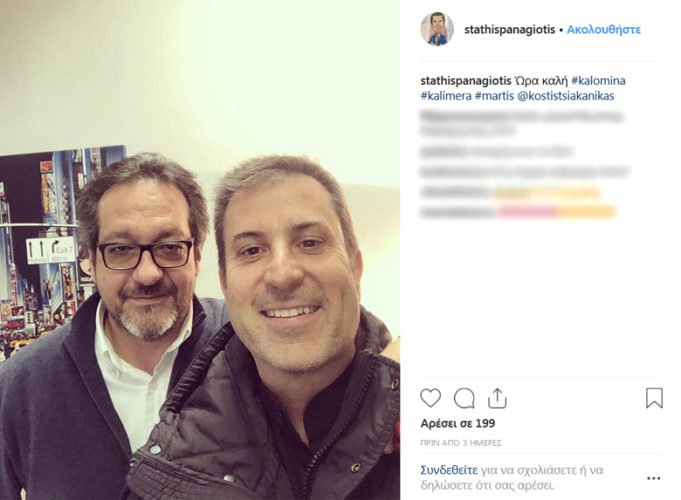Open stathispanagiotis username in the header

[509, 30]
